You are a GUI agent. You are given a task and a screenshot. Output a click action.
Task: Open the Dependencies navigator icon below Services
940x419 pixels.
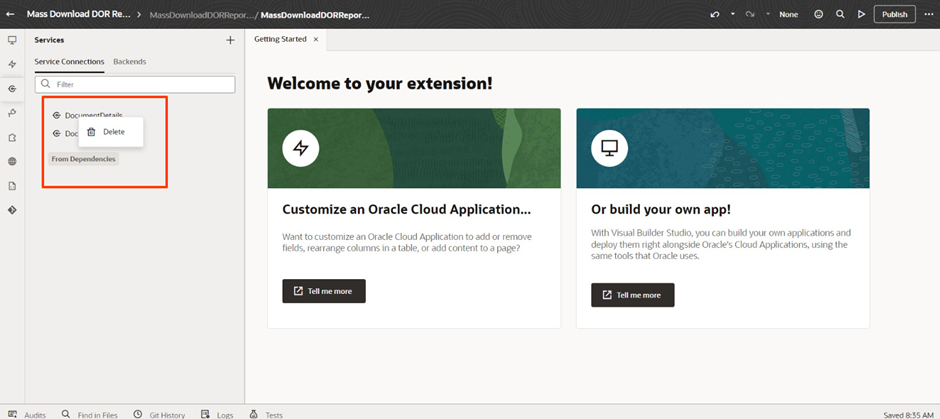click(12, 113)
